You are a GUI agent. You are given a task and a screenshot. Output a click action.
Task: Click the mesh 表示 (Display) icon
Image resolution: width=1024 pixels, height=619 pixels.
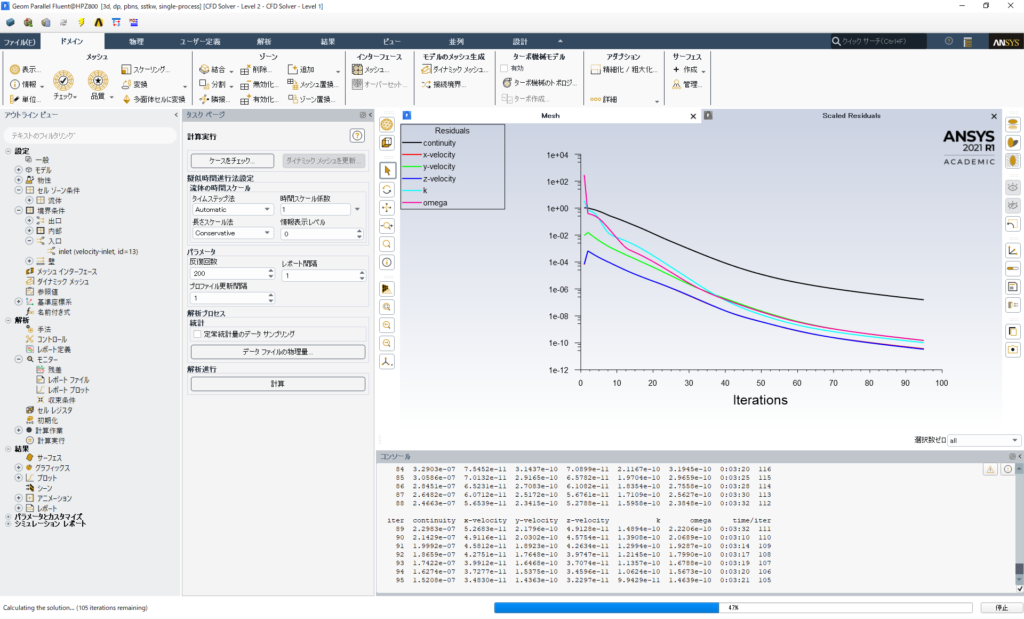[14, 69]
